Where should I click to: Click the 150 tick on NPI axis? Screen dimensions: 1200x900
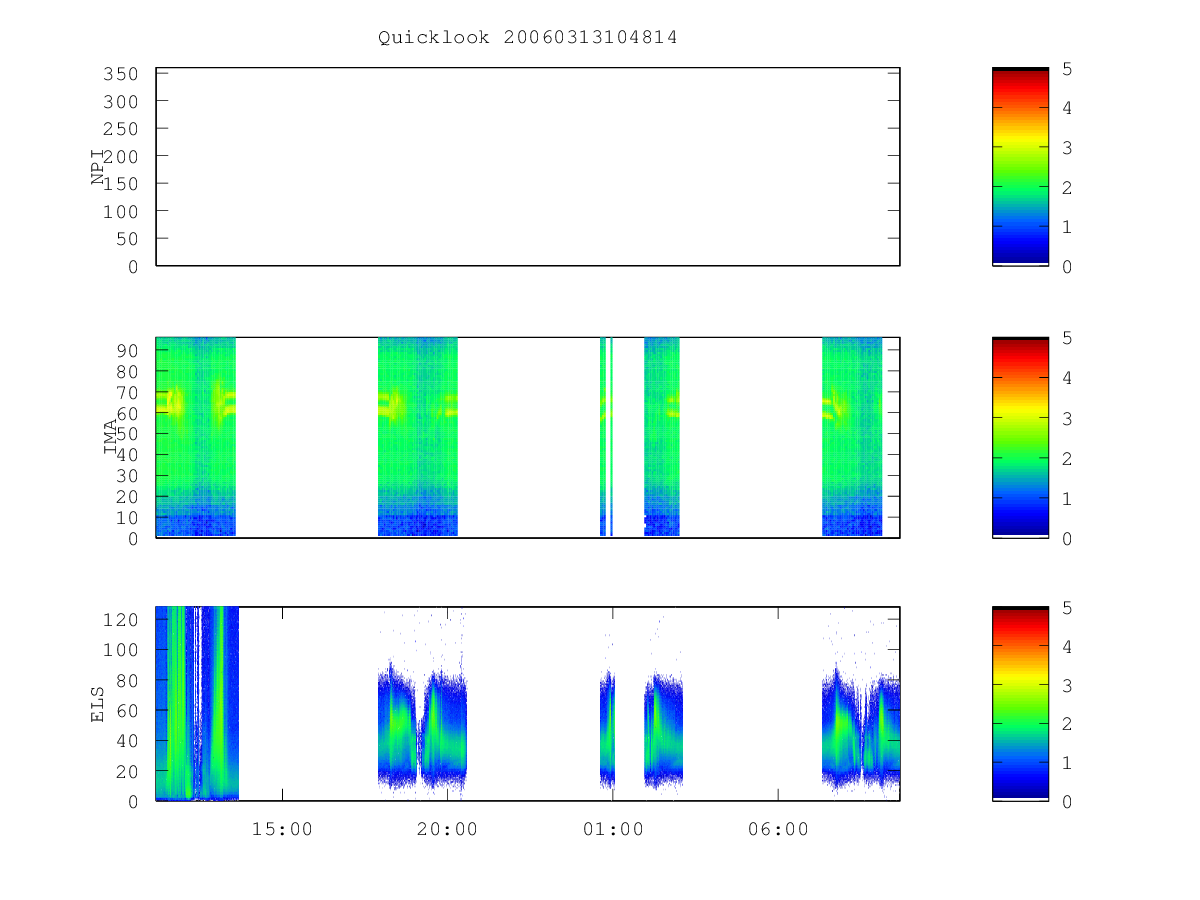click(x=119, y=184)
